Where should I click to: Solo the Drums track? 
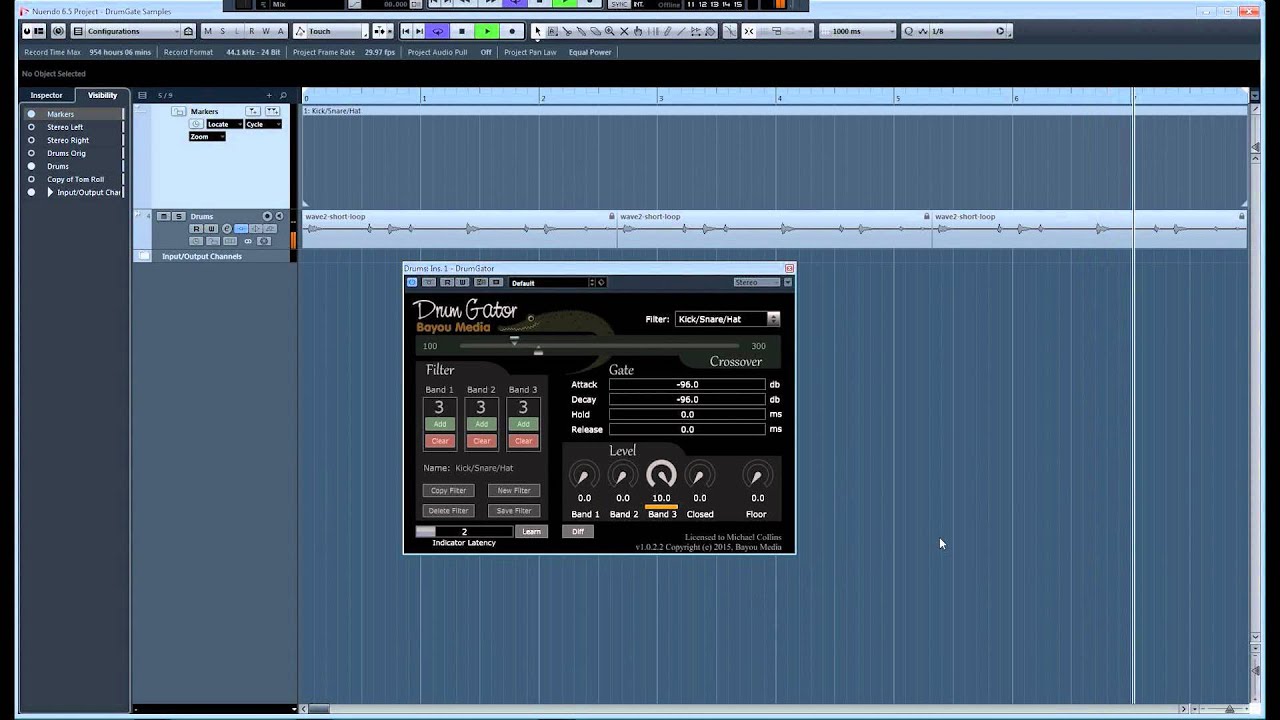coord(179,216)
